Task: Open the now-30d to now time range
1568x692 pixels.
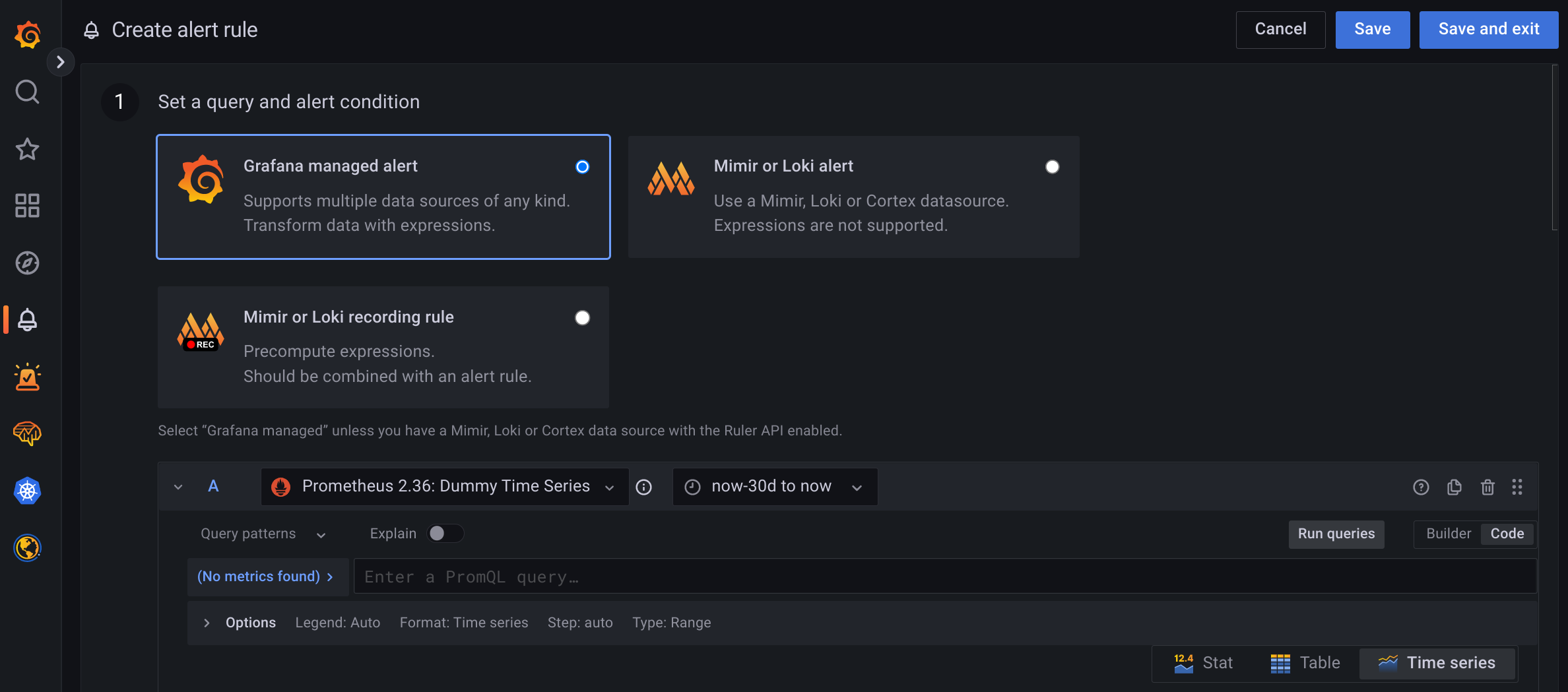Action: point(775,487)
